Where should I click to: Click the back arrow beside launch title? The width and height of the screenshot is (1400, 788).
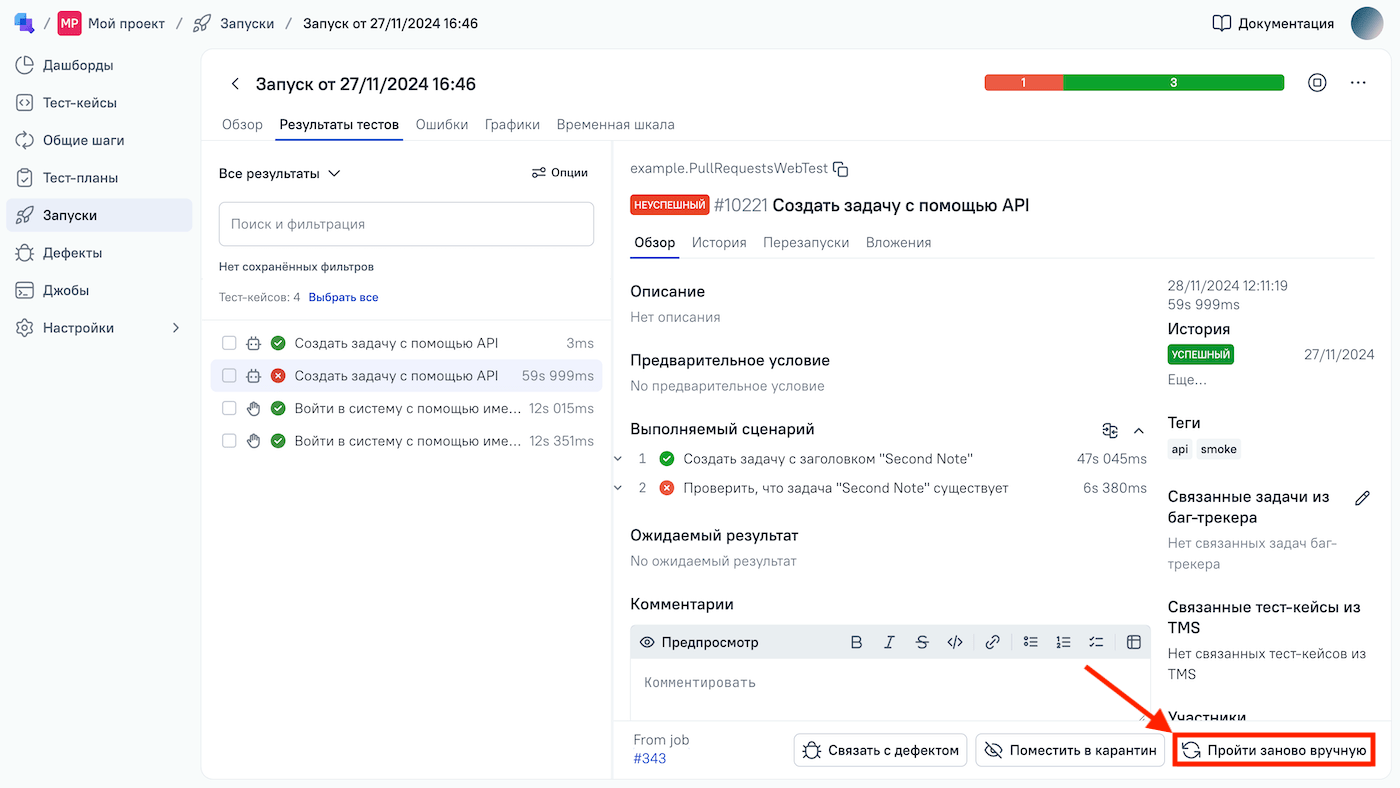(x=235, y=84)
